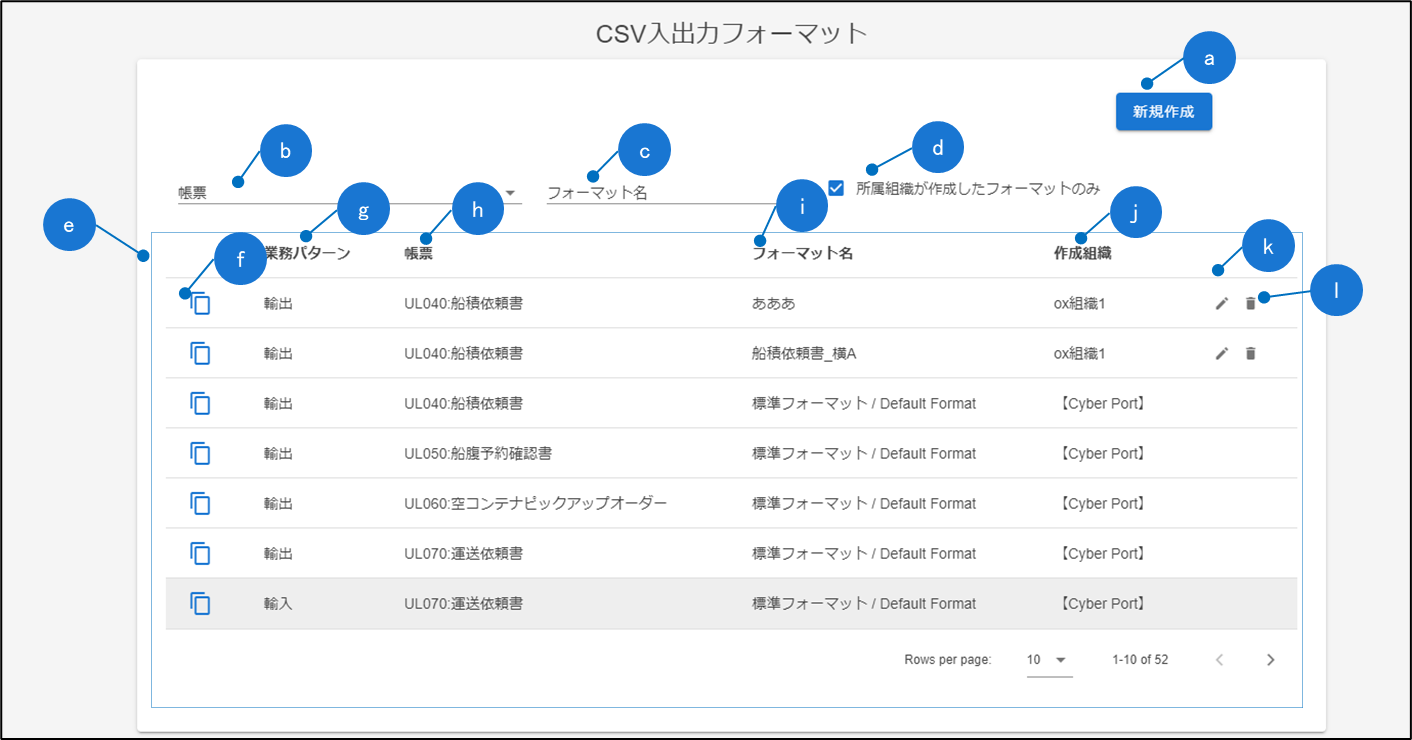This screenshot has height=740, width=1412.
Task: Click the フォーマット名 search input field
Action: pos(660,193)
